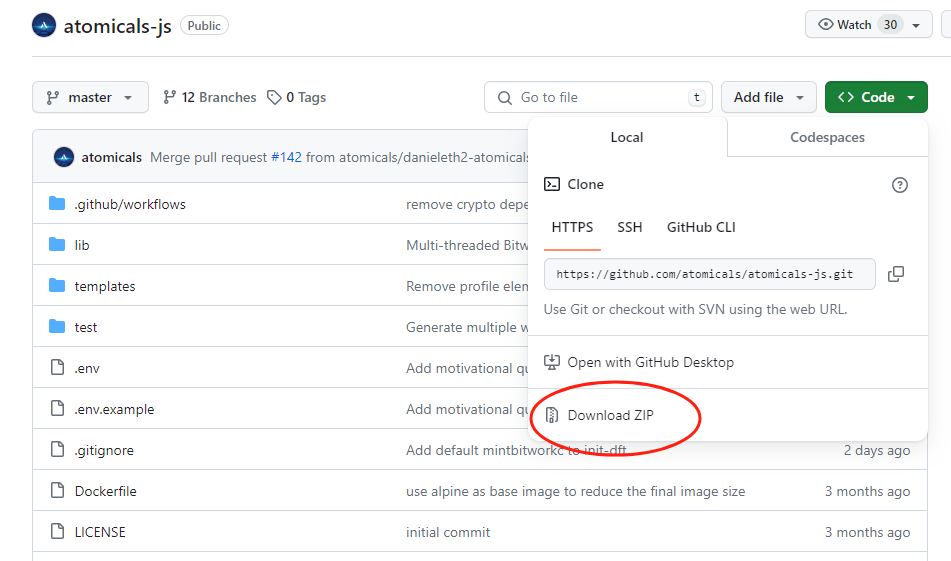Click the eye icon on Watch button

coord(825,24)
